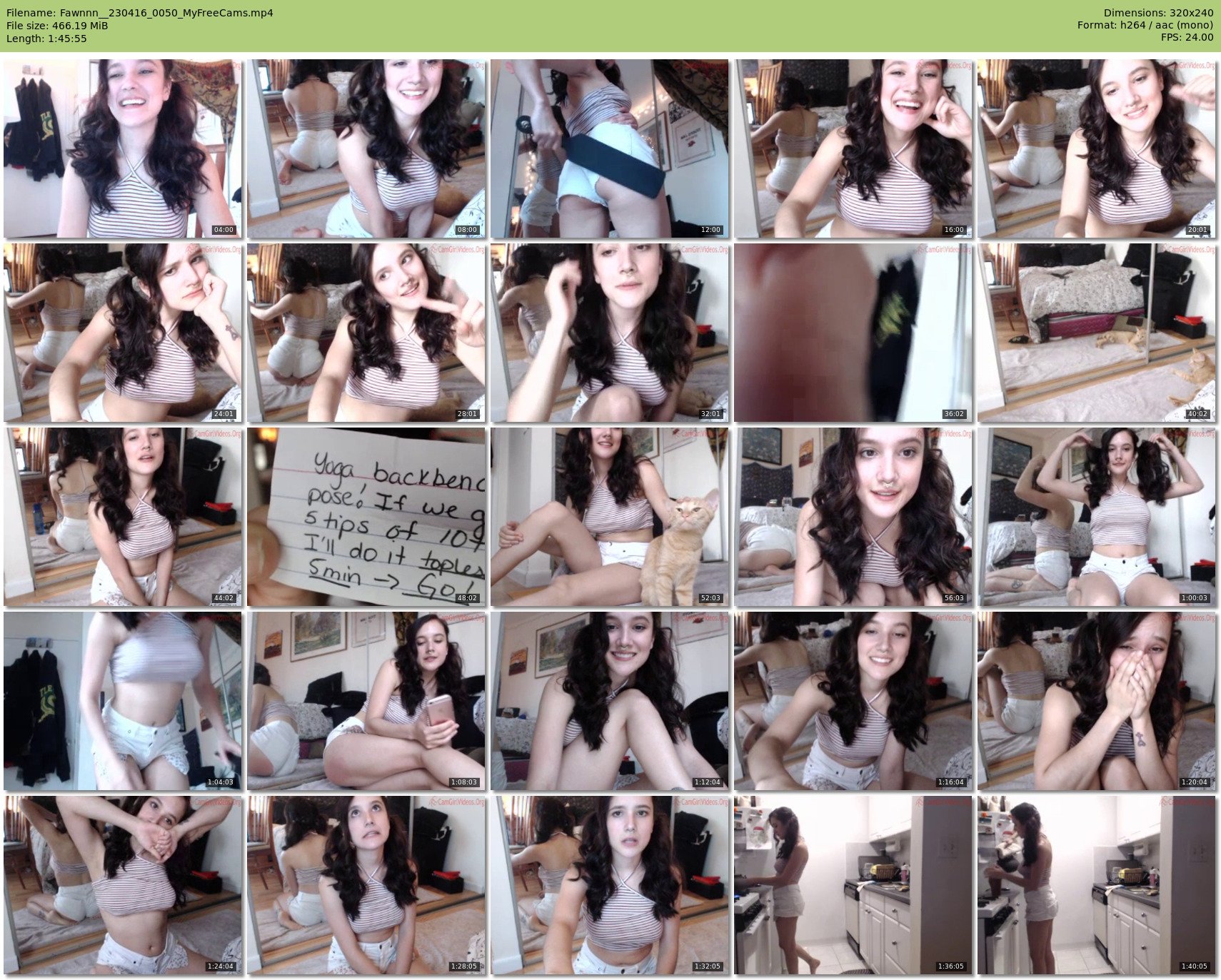Open the thumbnail at 28:01
1221x980 pixels.
click(x=366, y=333)
